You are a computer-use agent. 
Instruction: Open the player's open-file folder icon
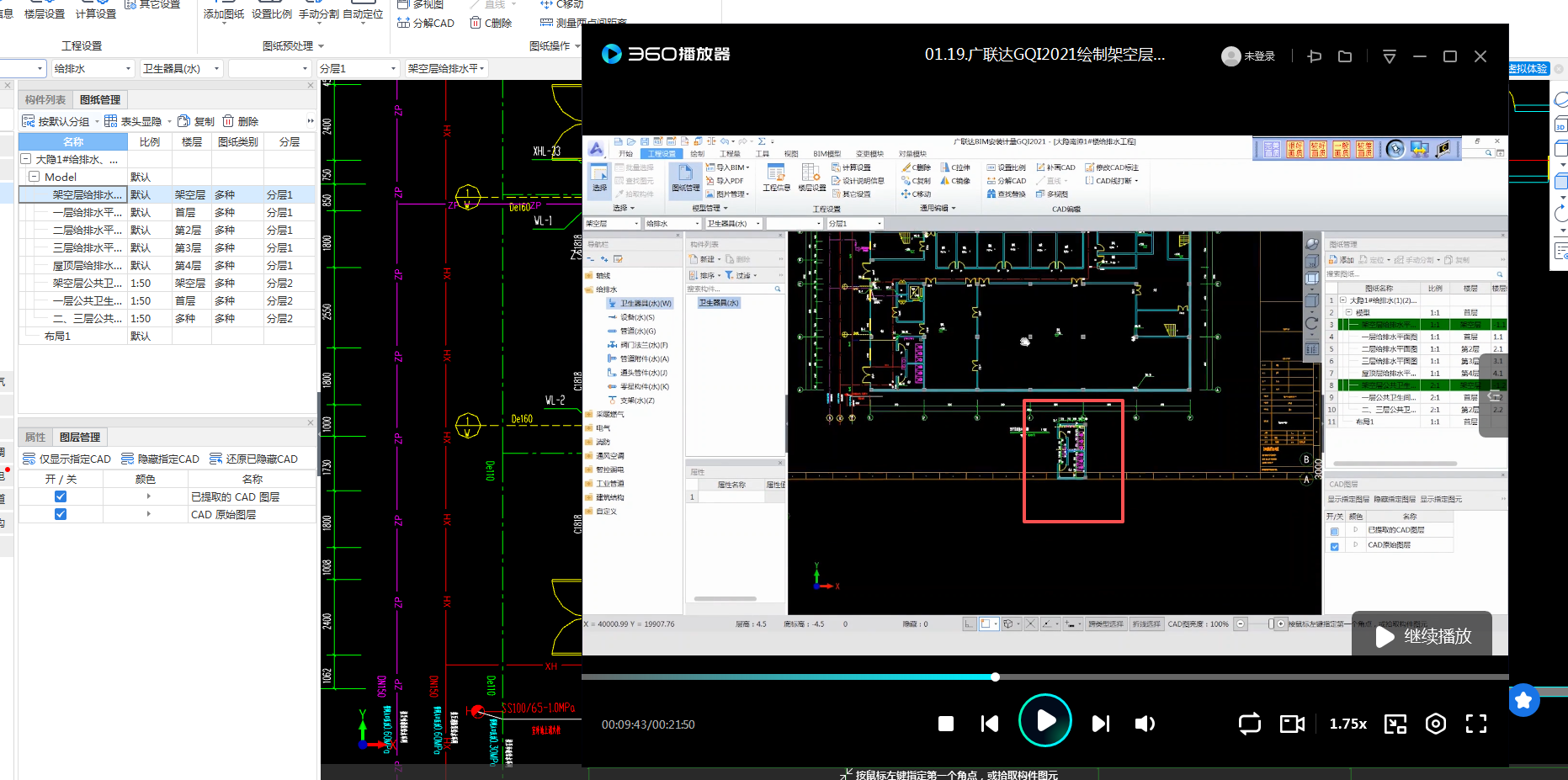pyautogui.click(x=1345, y=56)
